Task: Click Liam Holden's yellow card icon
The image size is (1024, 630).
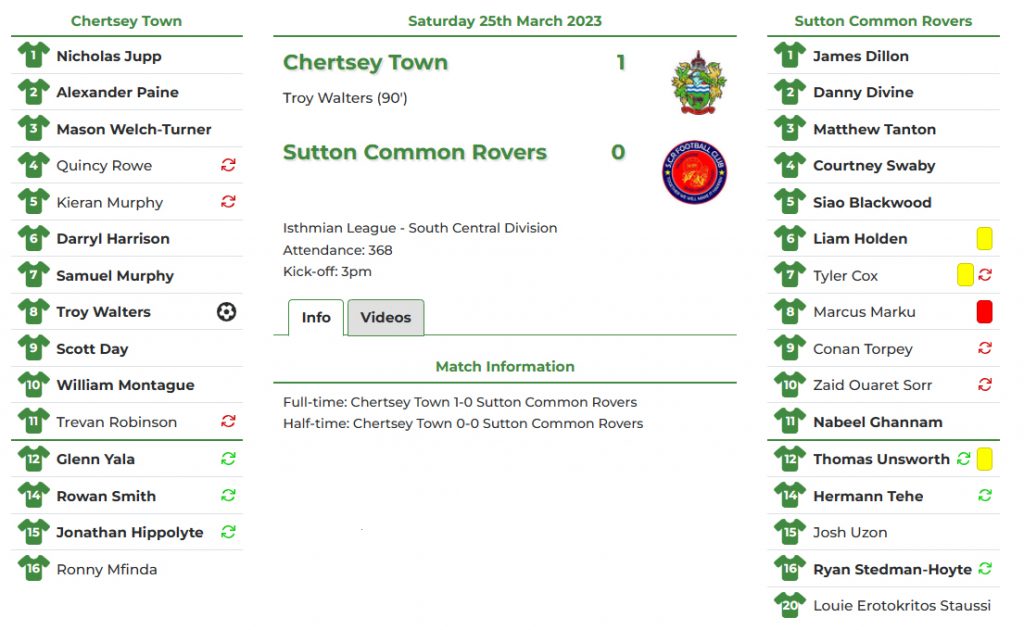Action: 984,239
